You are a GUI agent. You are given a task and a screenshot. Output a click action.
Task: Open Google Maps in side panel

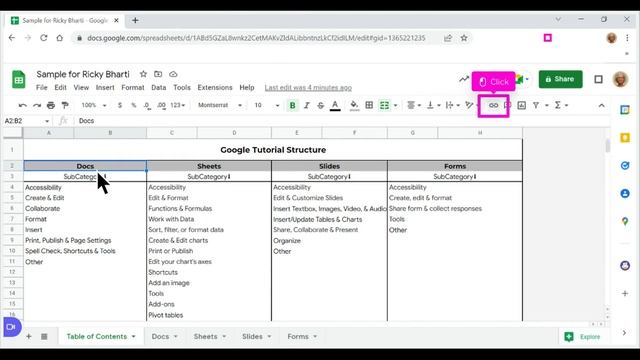[x=625, y=221]
